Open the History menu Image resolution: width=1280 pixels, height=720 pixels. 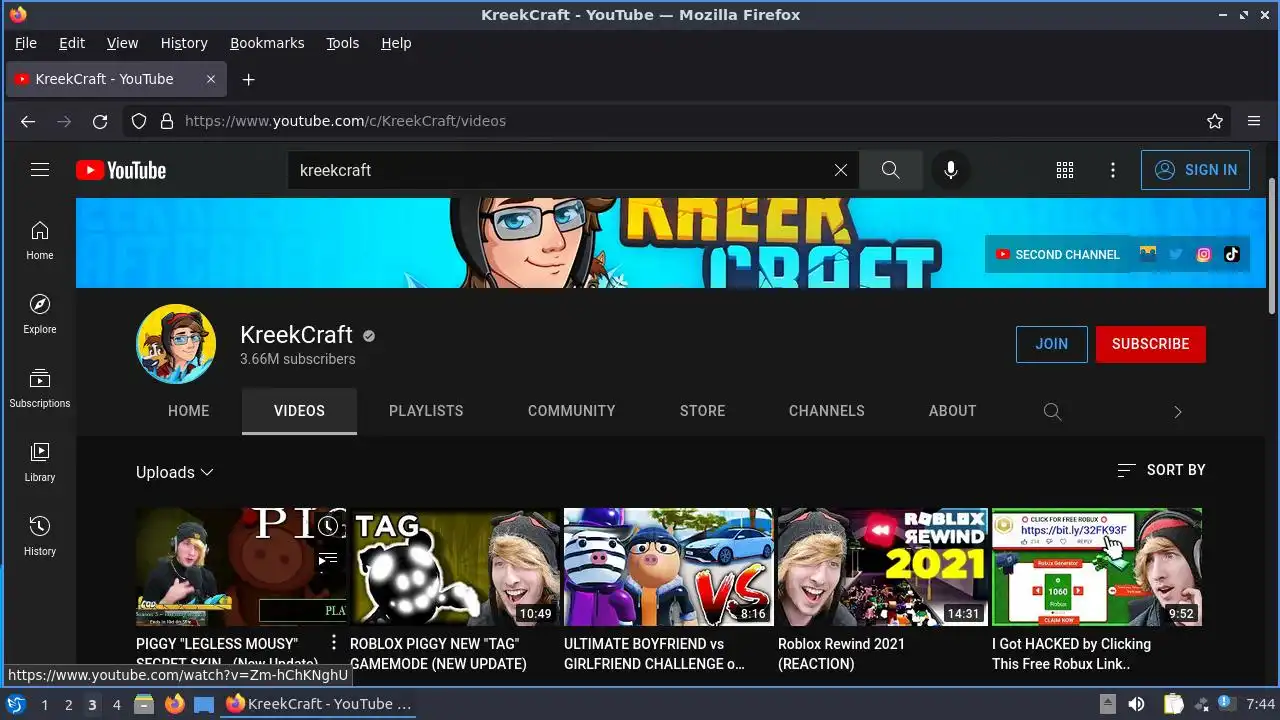tap(184, 43)
